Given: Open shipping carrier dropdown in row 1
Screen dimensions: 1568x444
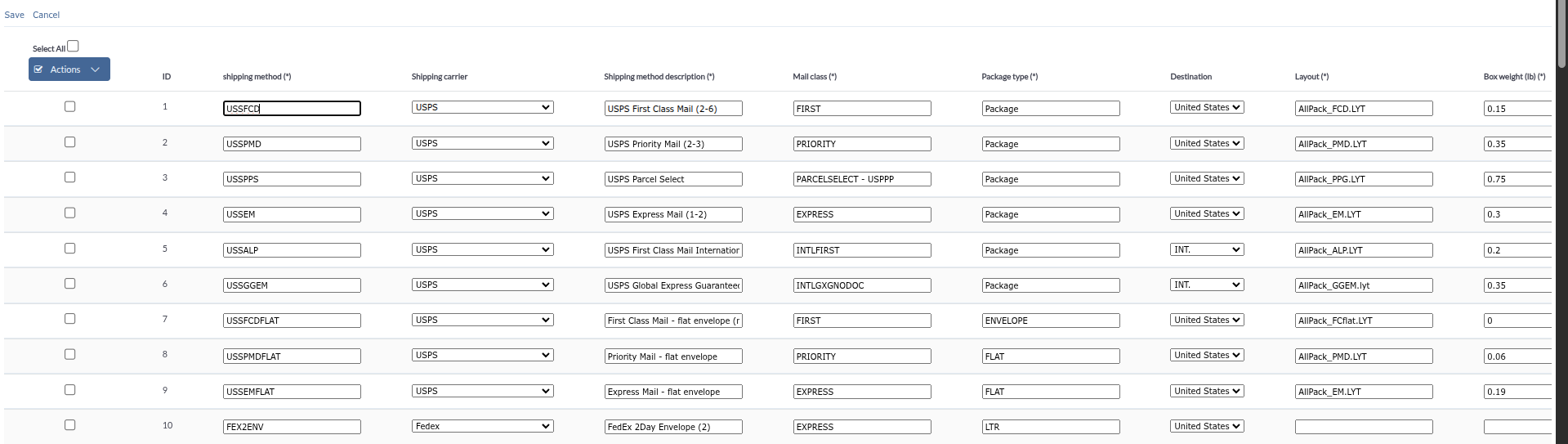Looking at the screenshot, I should (482, 107).
